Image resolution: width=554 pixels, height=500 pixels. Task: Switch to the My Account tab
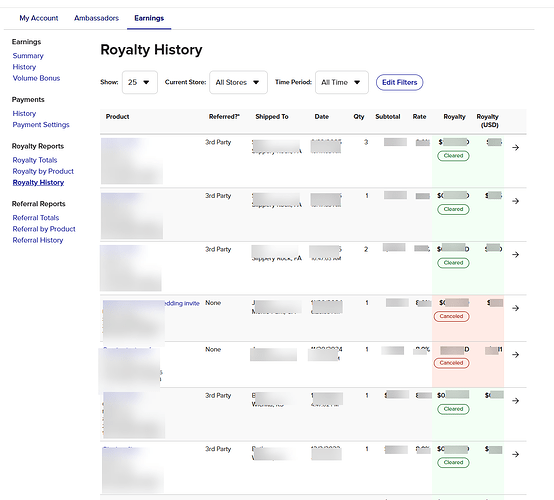coord(39,18)
